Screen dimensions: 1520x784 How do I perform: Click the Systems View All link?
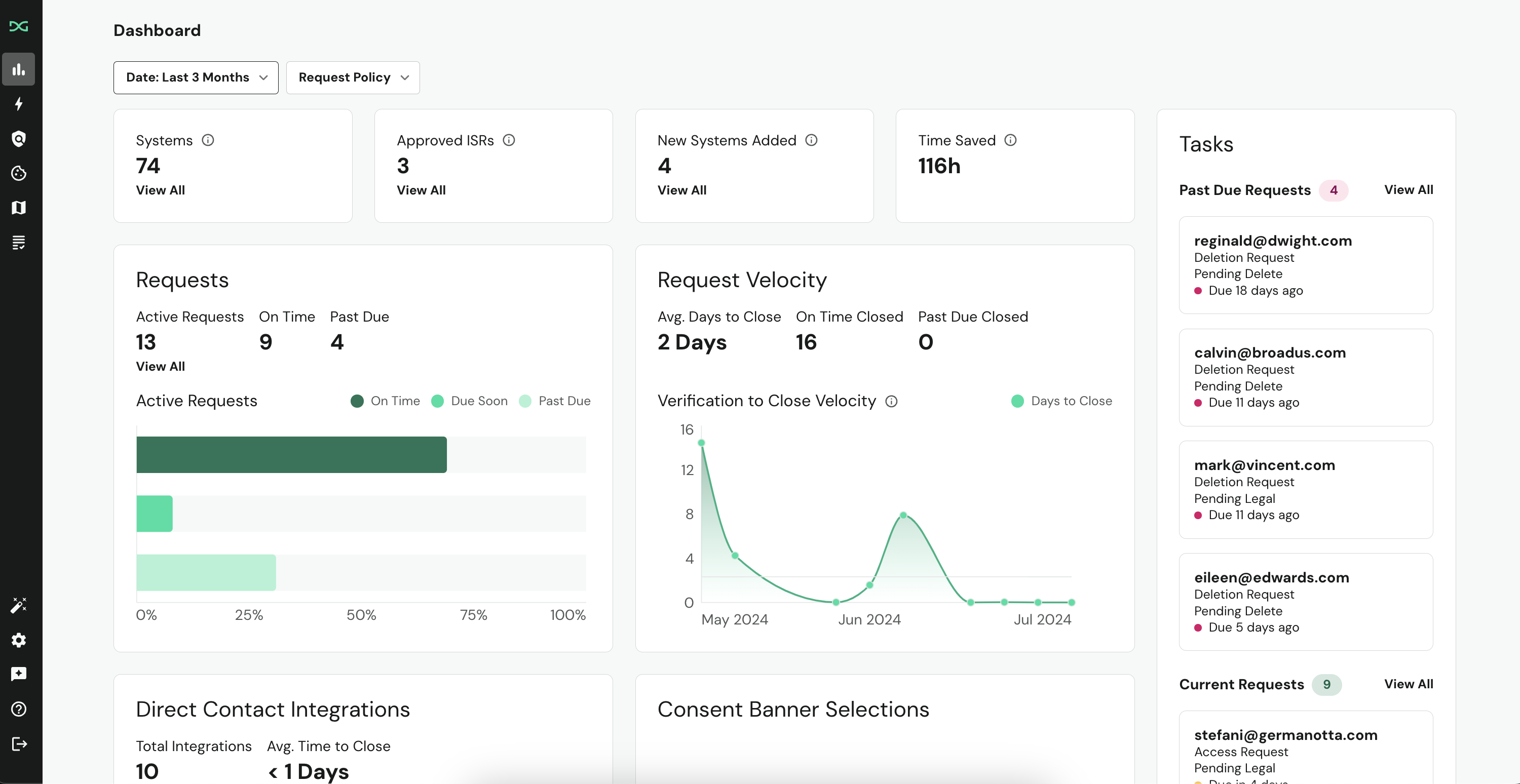[160, 189]
